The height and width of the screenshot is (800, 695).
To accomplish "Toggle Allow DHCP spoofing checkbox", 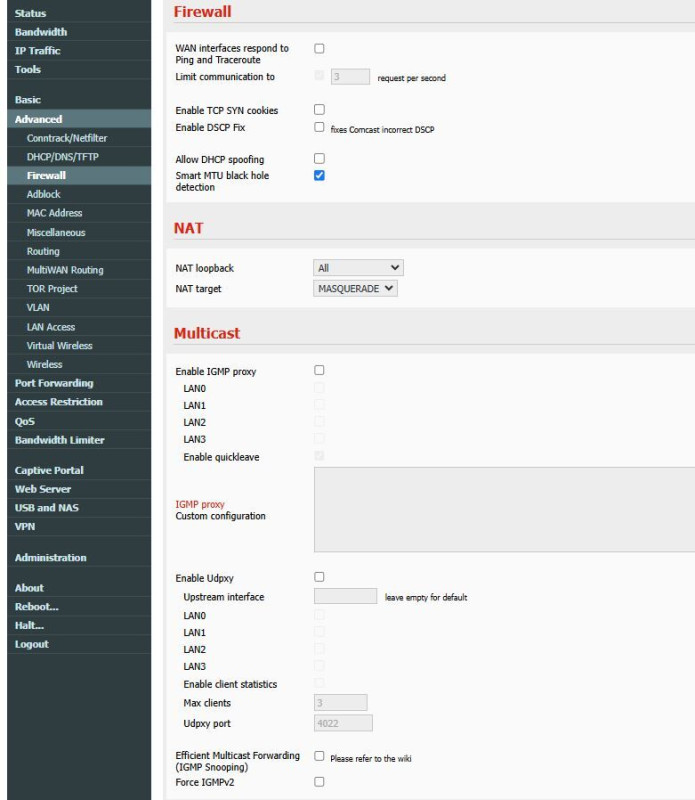I will pos(319,159).
